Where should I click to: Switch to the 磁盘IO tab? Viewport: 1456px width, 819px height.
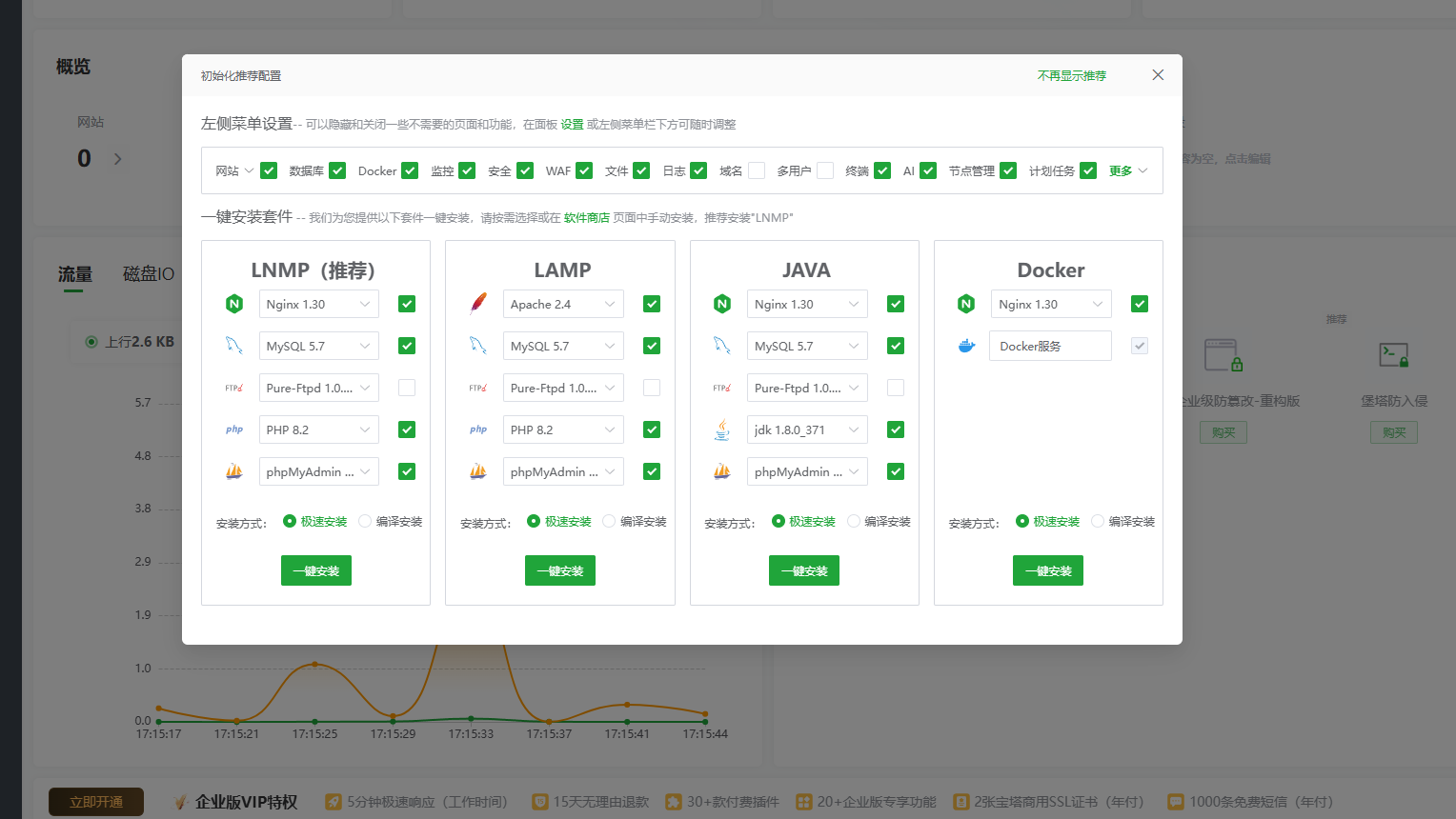149,274
